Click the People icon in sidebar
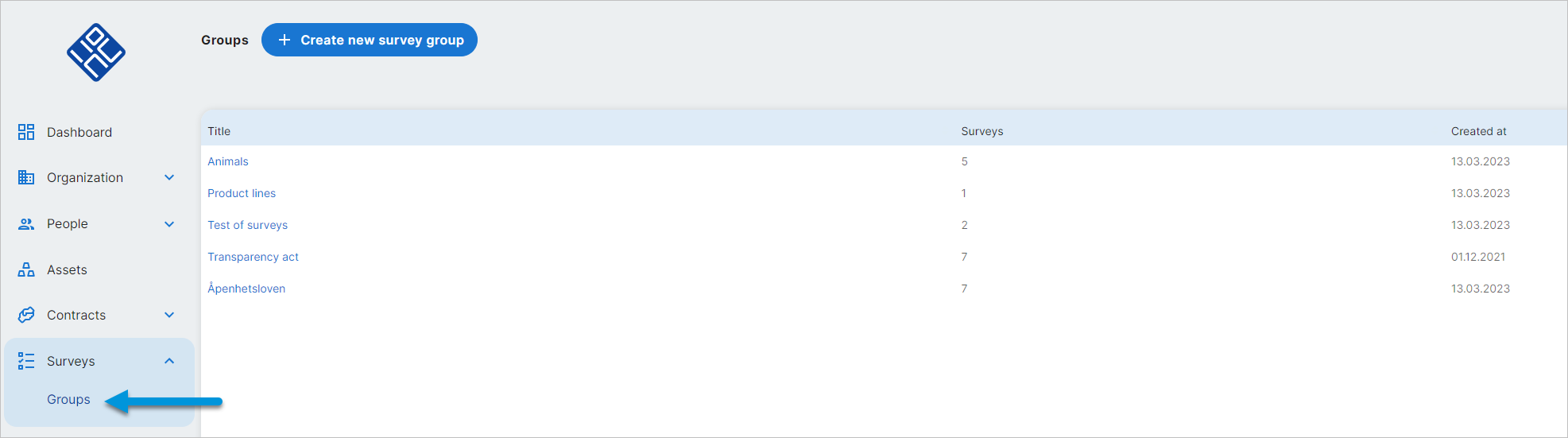Screen dimensions: 1568x438 coord(26,224)
